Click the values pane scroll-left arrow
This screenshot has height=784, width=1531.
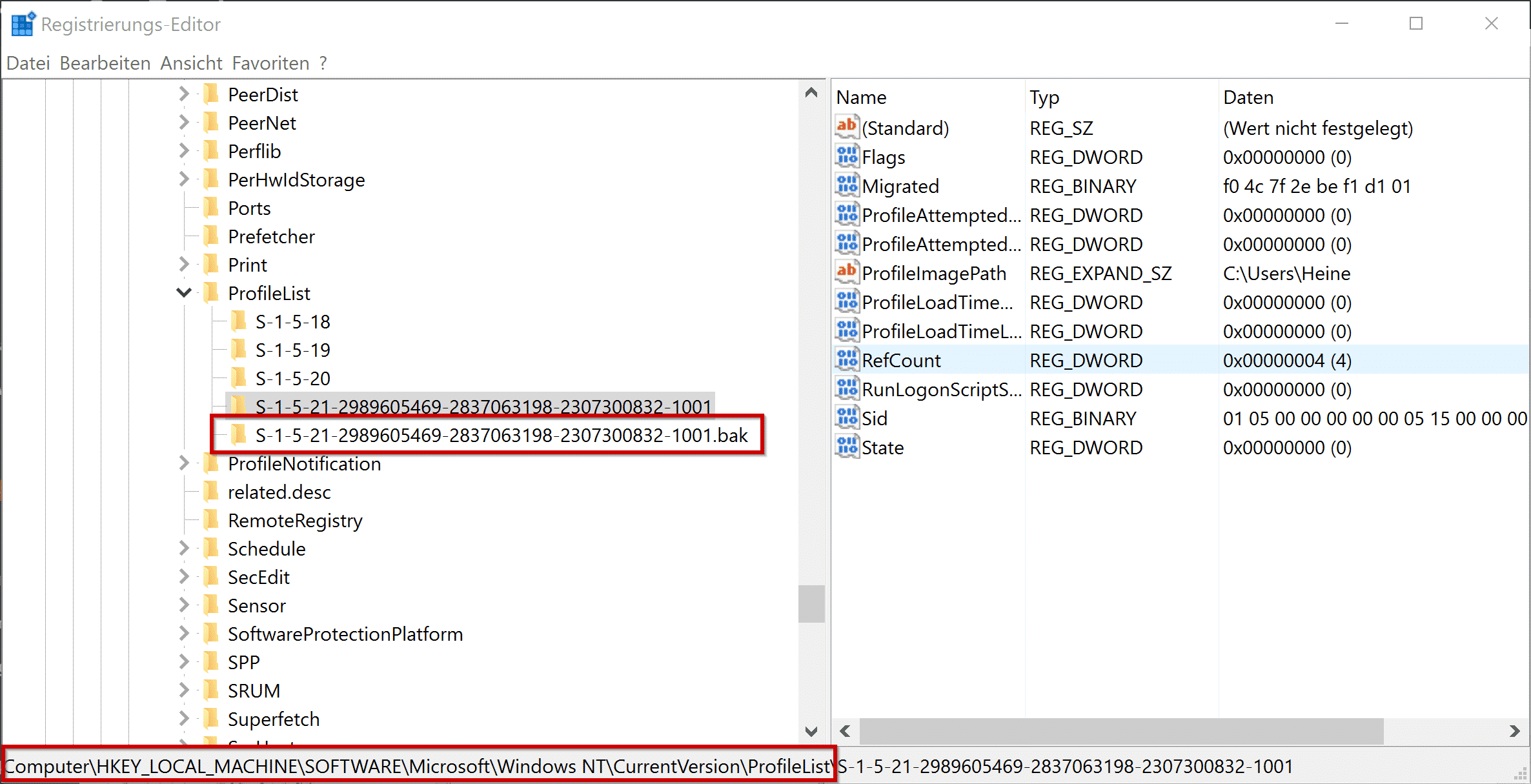click(x=845, y=731)
